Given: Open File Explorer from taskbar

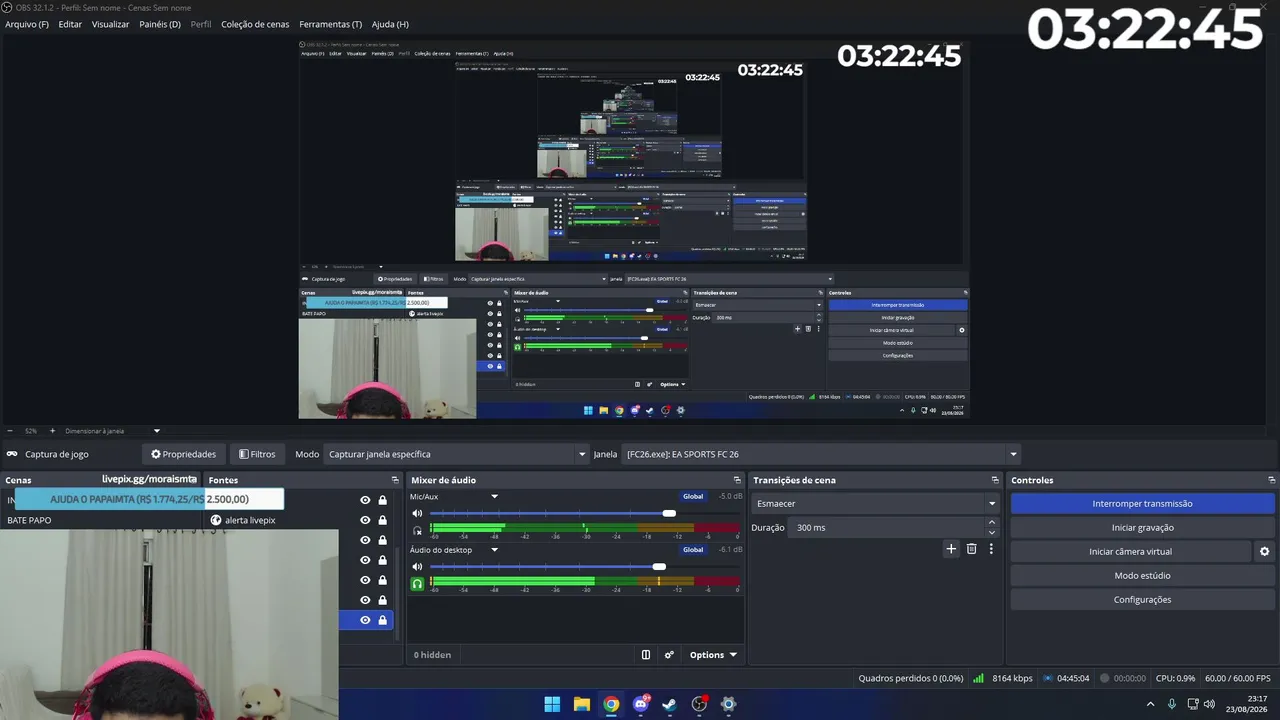Looking at the screenshot, I should pos(581,704).
